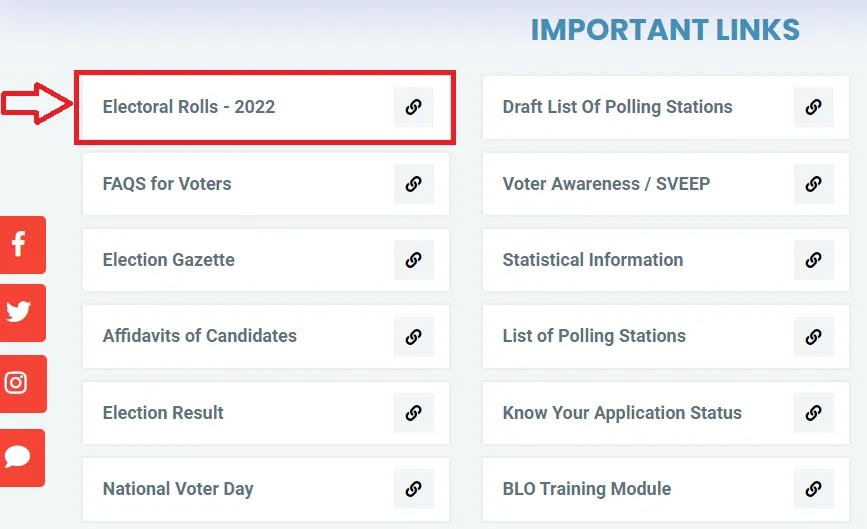This screenshot has height=529, width=867.
Task: Open the chat bubble icon
Action: (22, 458)
